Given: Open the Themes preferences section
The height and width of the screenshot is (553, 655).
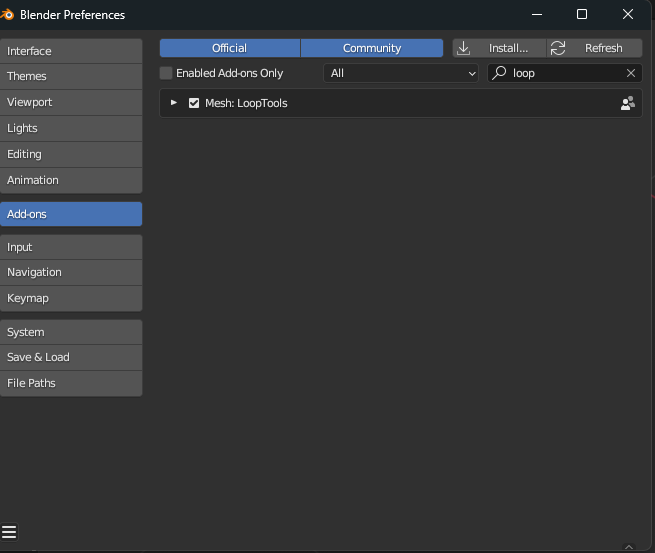Looking at the screenshot, I should pos(71,76).
